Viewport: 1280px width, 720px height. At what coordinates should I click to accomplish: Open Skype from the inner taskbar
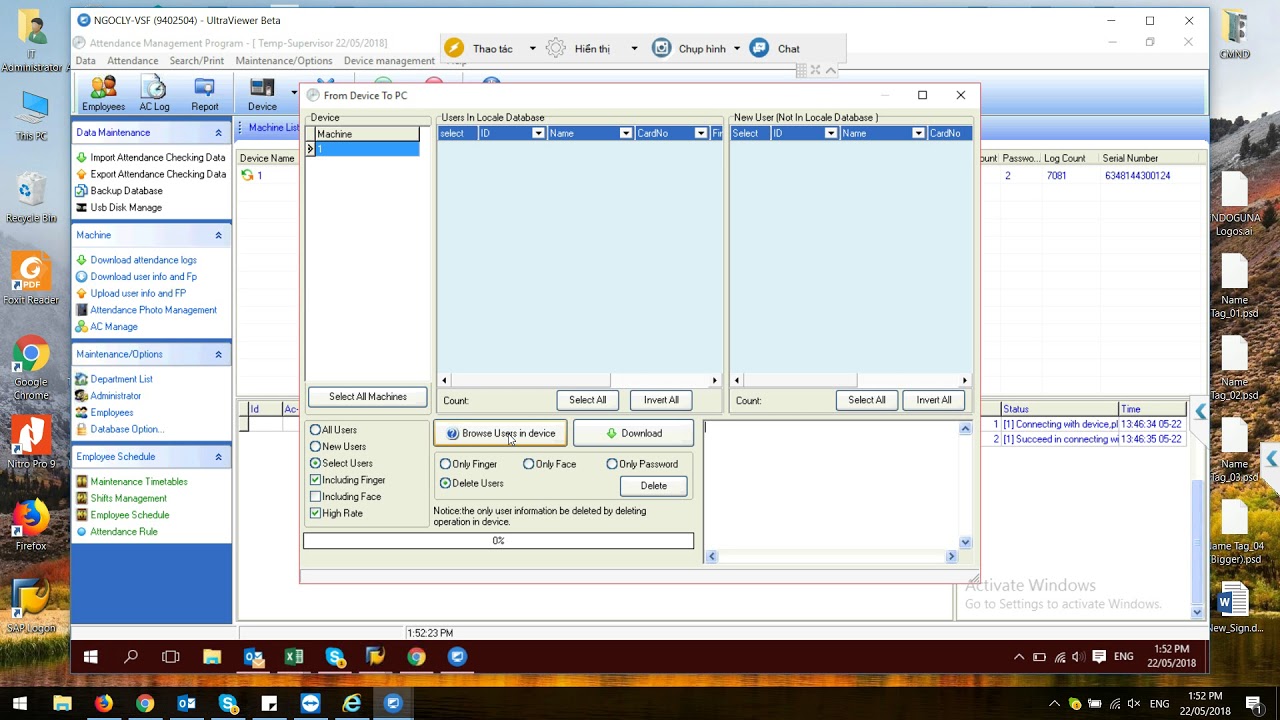point(335,657)
